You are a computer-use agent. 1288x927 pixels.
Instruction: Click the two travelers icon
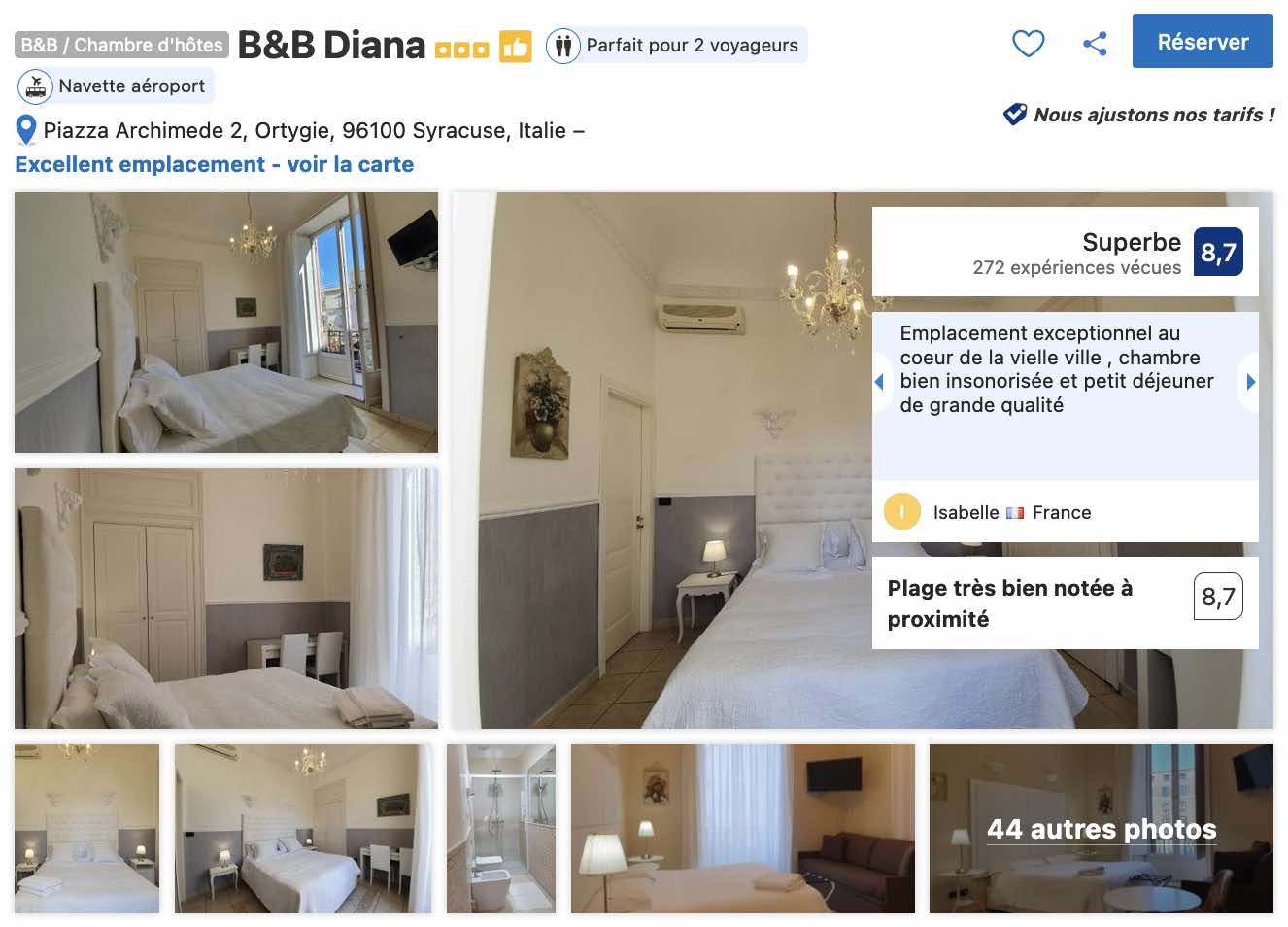[563, 46]
